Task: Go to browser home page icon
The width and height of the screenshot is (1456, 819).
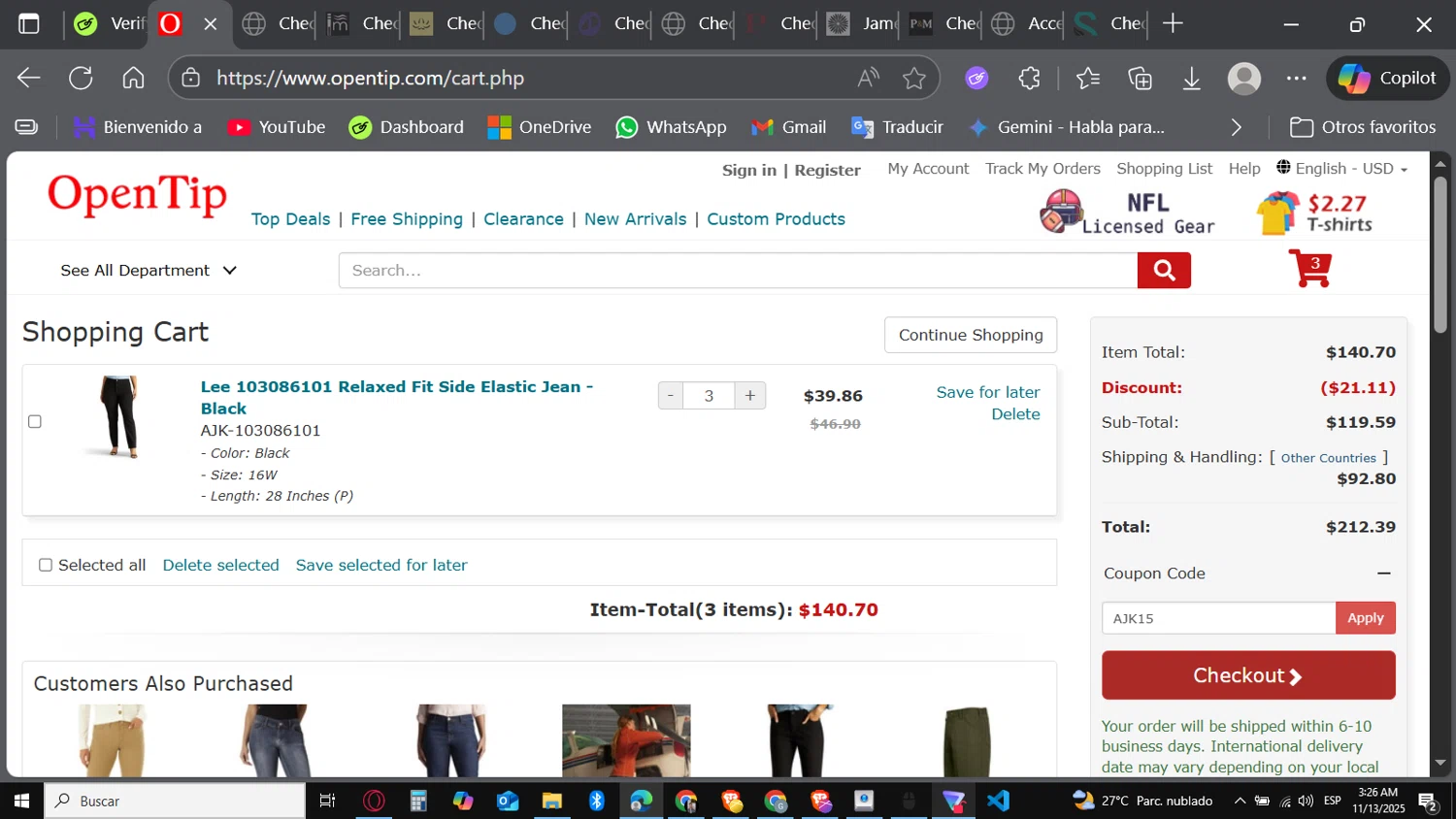Action: (133, 78)
